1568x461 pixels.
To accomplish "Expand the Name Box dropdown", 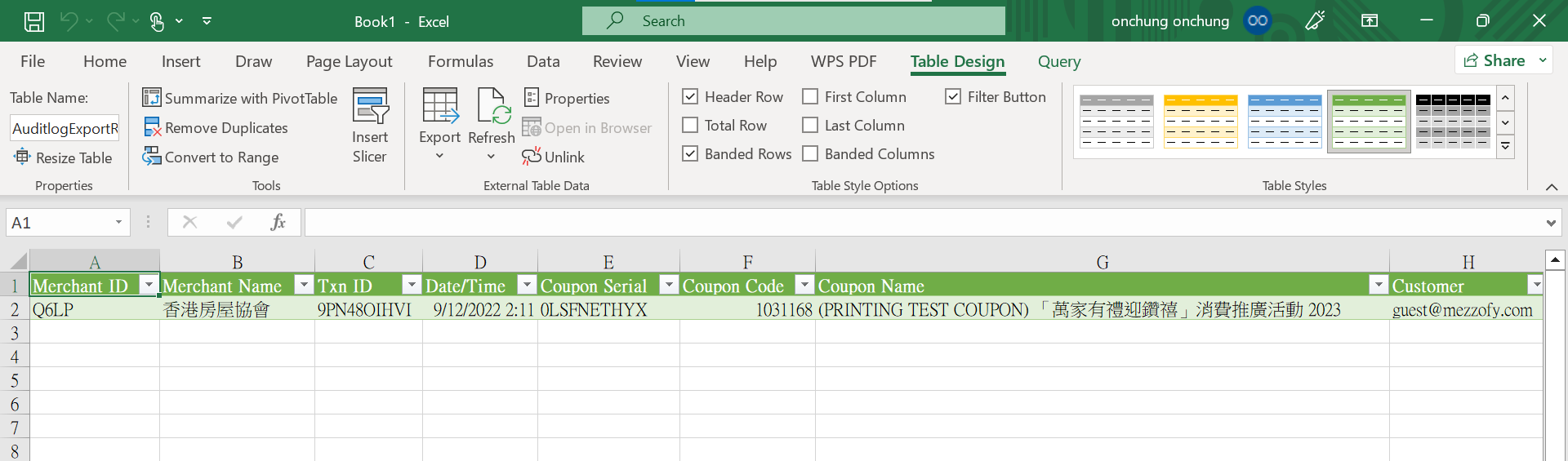I will (x=119, y=222).
